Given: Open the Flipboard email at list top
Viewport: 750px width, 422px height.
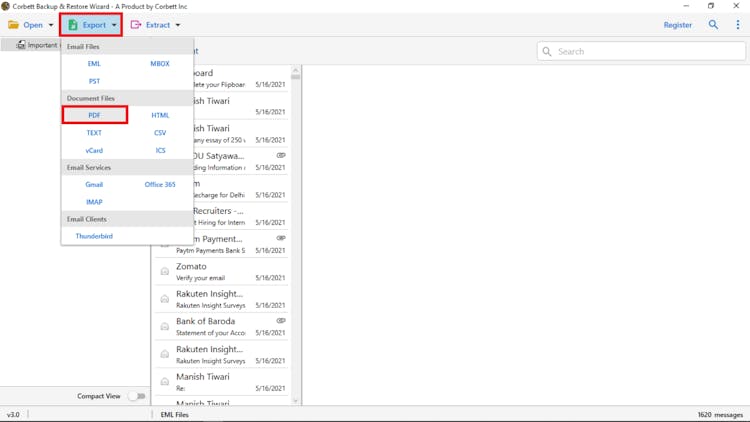Looking at the screenshot, I should tap(241, 78).
